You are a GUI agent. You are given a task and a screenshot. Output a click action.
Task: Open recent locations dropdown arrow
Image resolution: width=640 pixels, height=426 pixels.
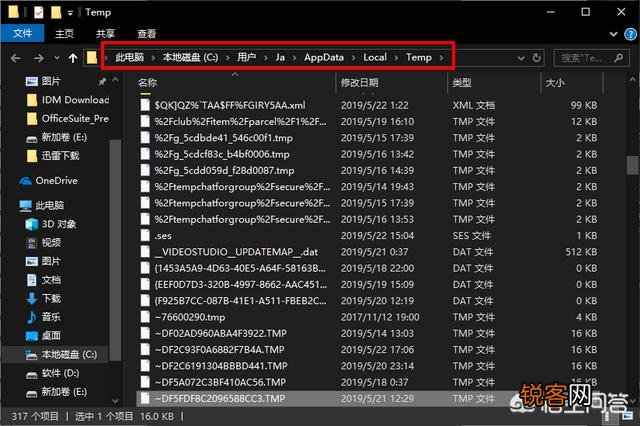coord(57,58)
